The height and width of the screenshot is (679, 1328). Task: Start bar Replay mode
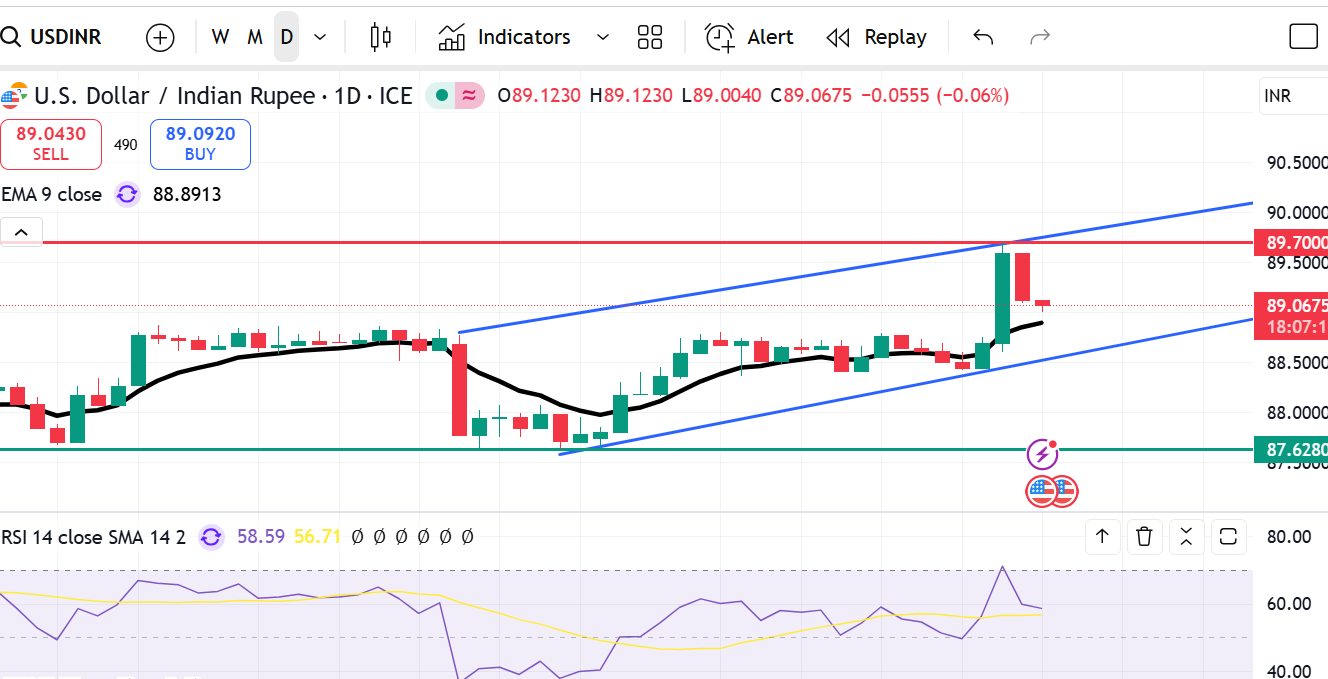pyautogui.click(x=876, y=38)
